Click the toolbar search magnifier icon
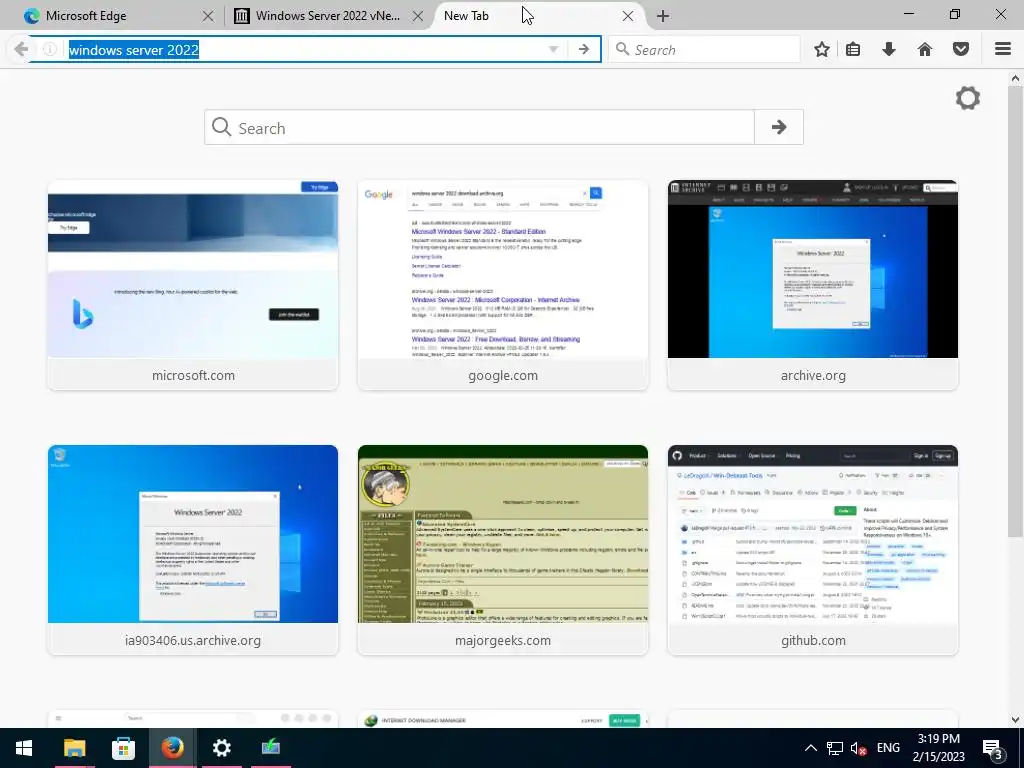This screenshot has height=768, width=1024. [622, 50]
